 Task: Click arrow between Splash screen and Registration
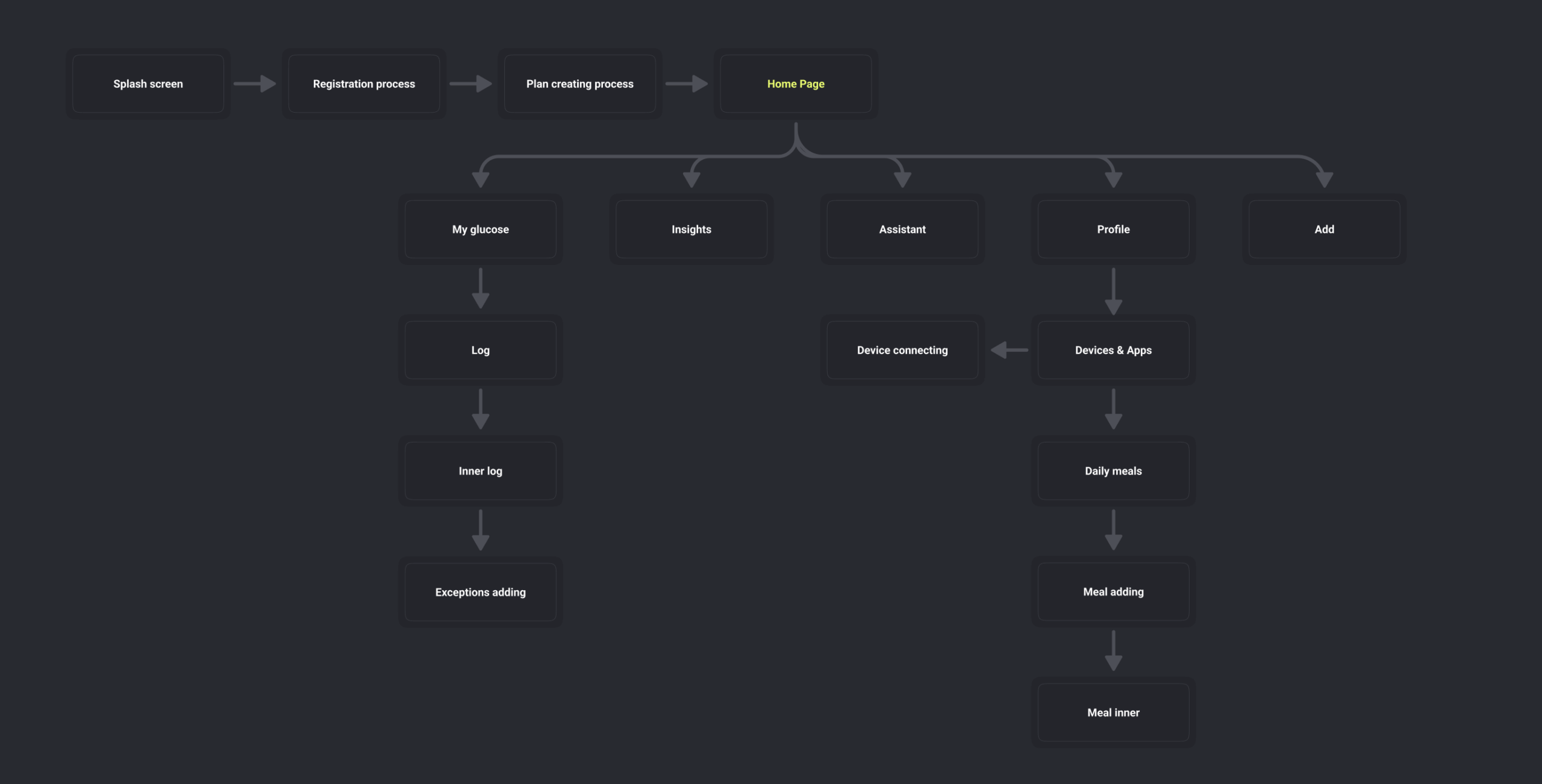coord(255,84)
